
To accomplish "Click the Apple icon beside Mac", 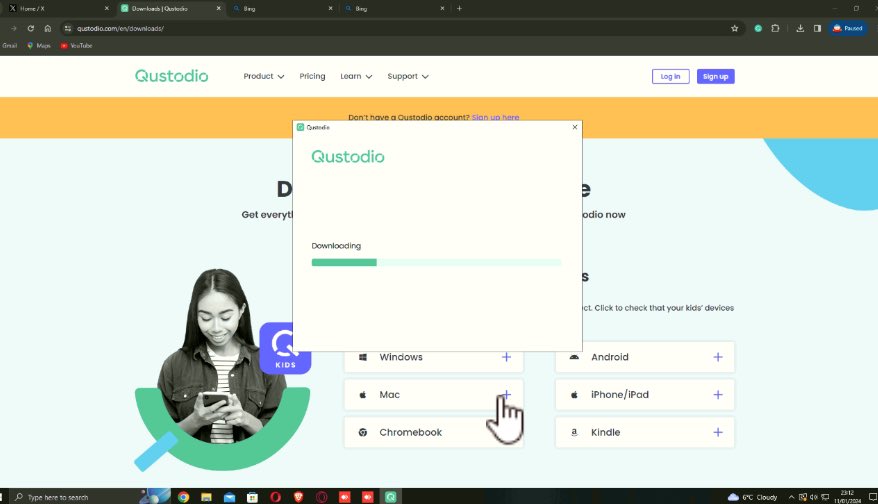I will [363, 394].
